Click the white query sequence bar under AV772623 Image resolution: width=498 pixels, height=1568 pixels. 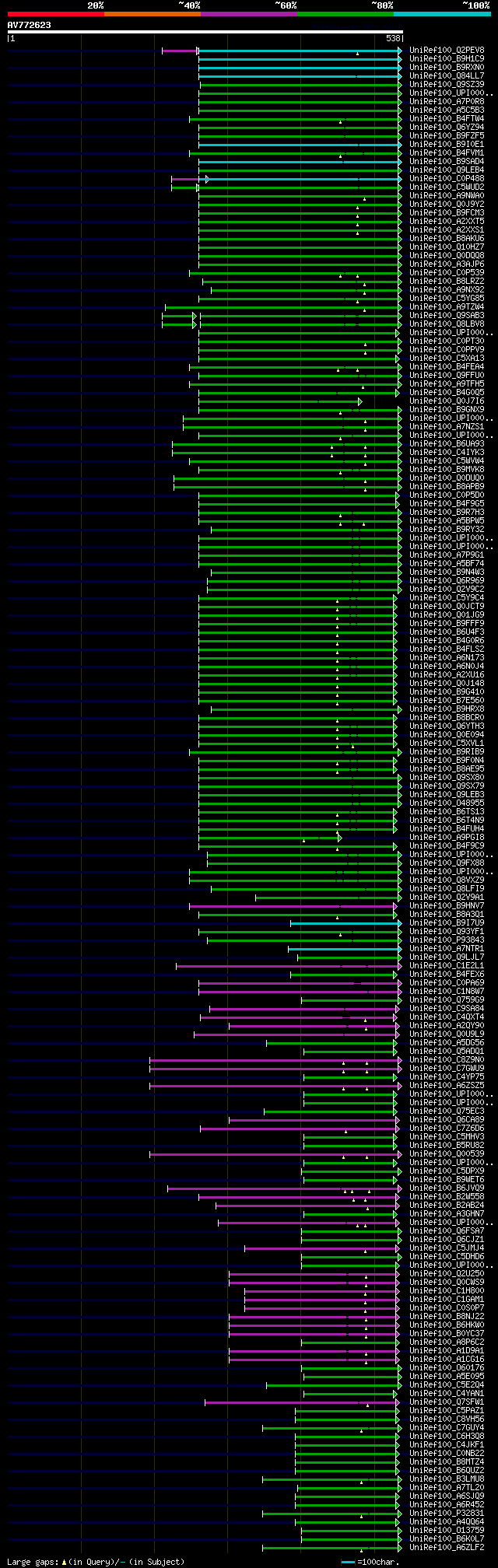[205, 32]
